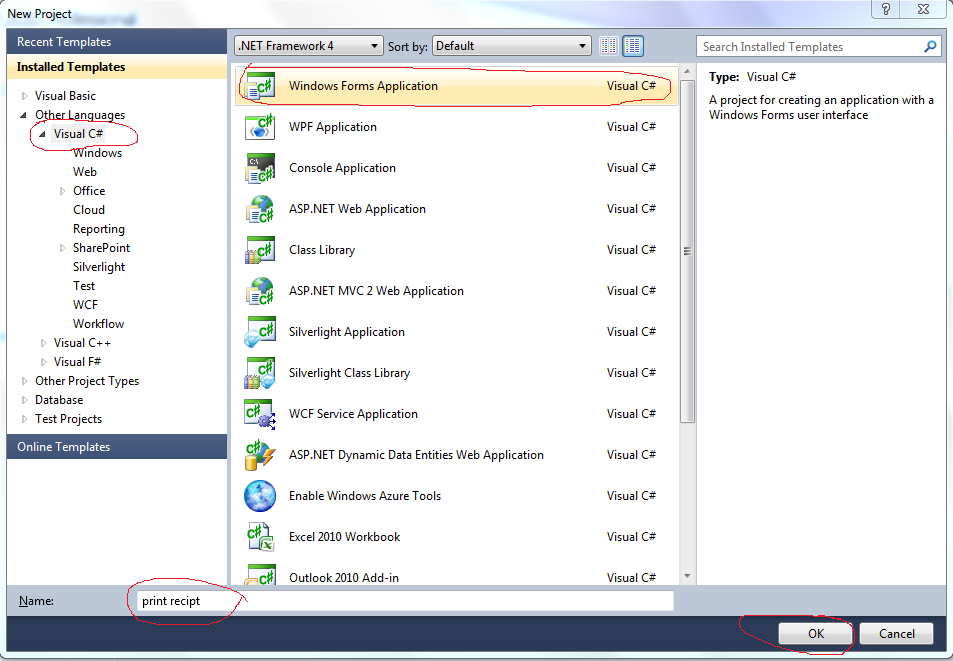Click the Silverlight Application template icon

pyautogui.click(x=260, y=332)
